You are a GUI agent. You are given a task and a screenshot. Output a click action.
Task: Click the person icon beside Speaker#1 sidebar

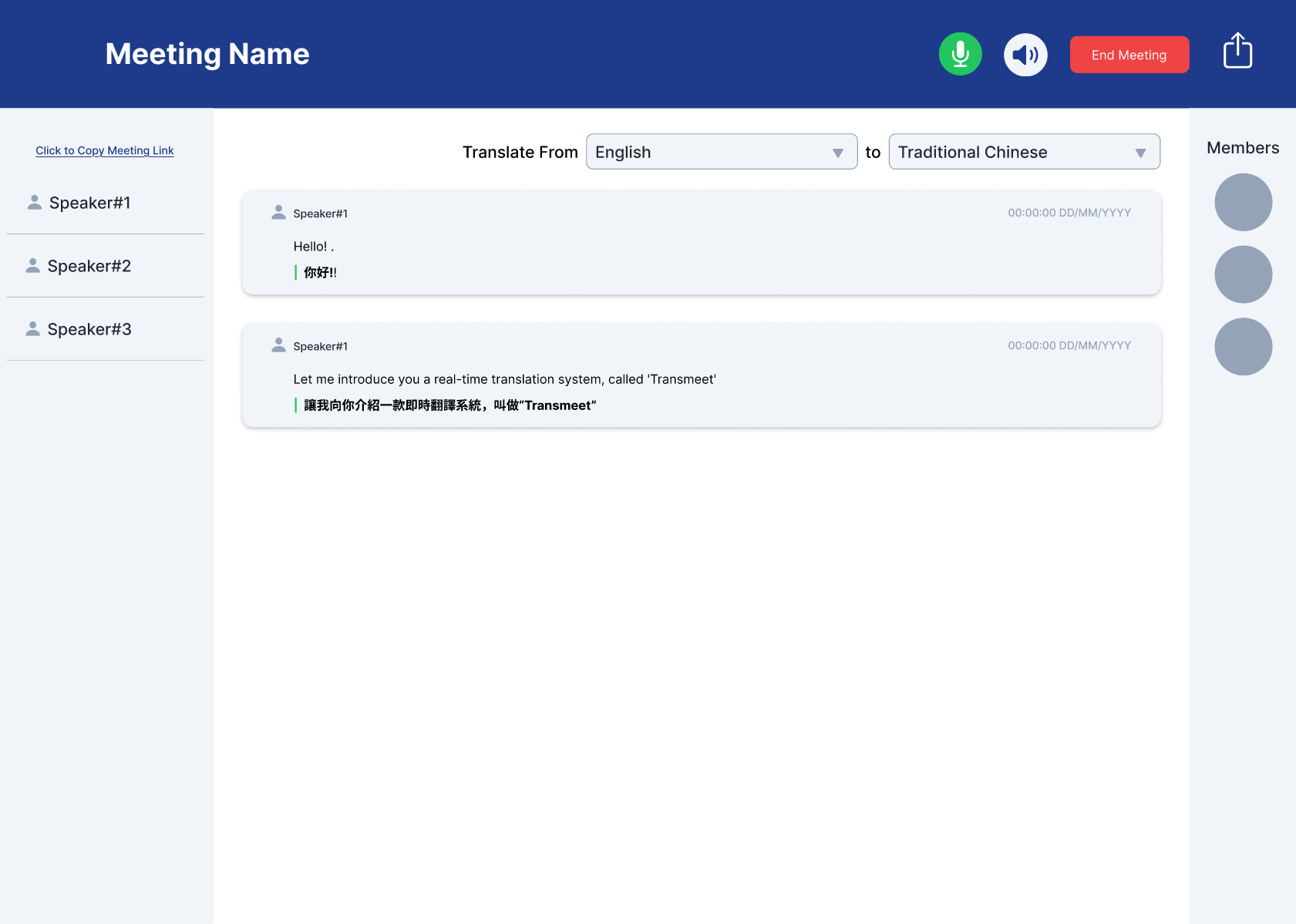(x=35, y=202)
